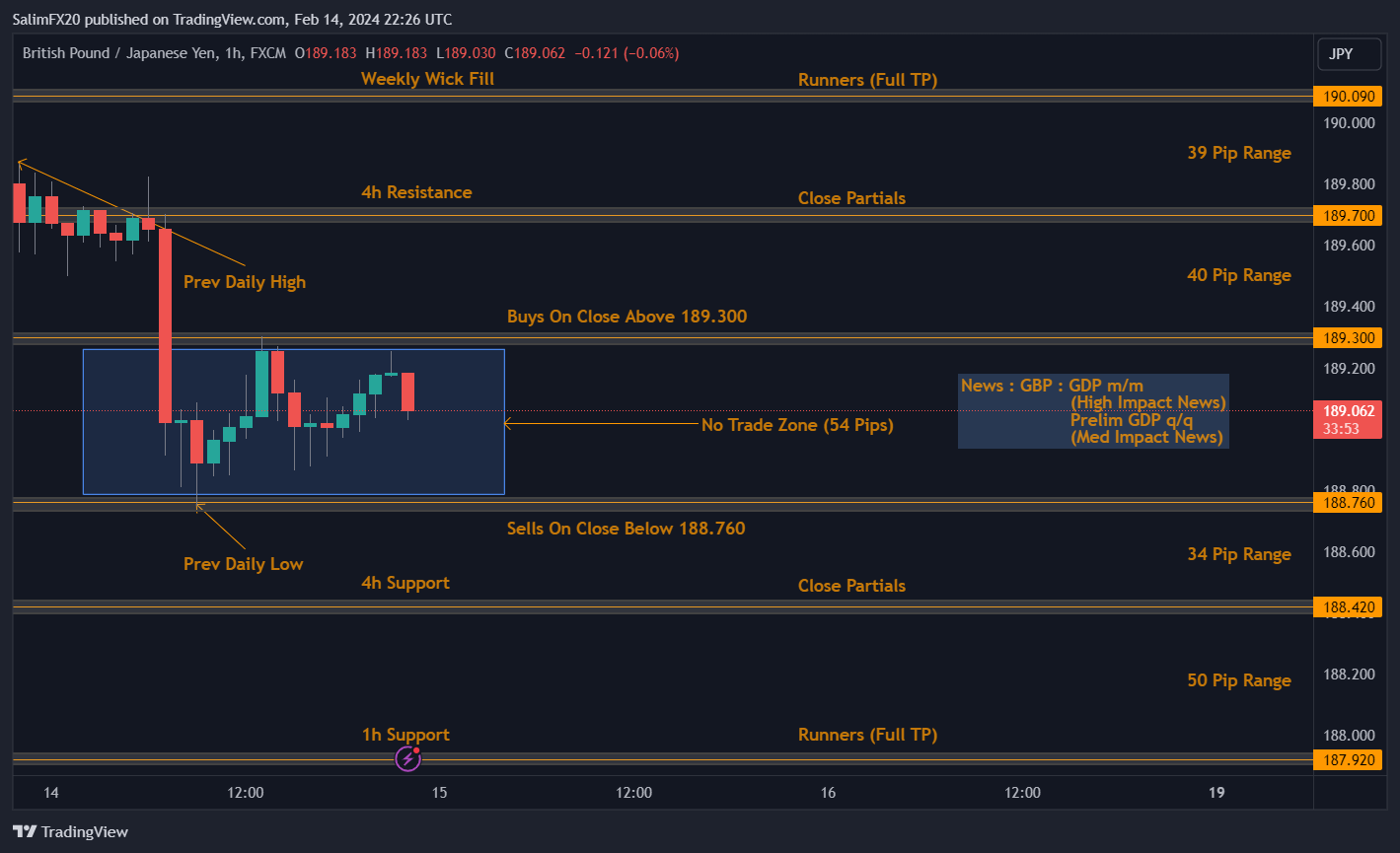Click the date label 16 on time axis
Screen dimensions: 1400x853
[828, 793]
